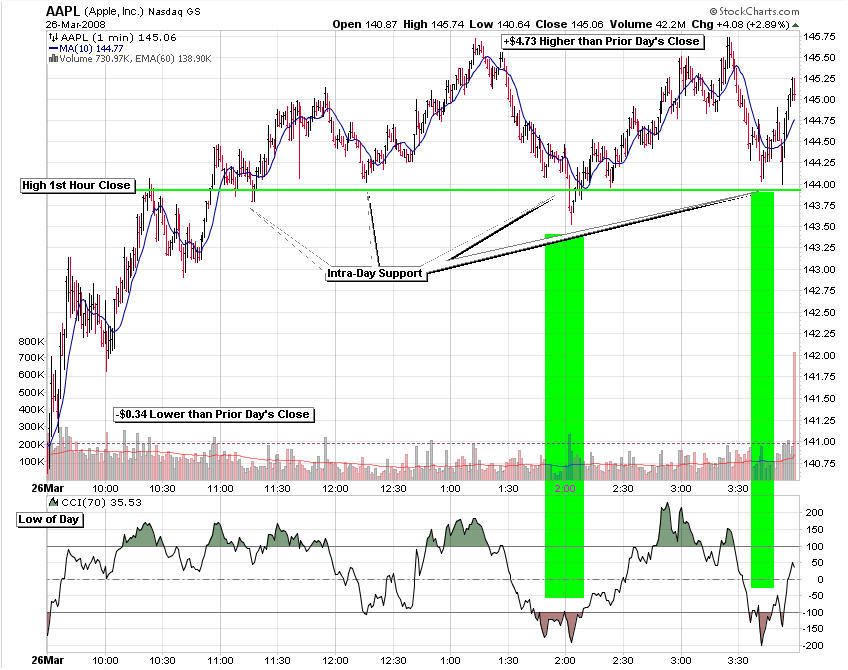Click the Volume 730.97K, EMA(60) legend entry
The height and width of the screenshot is (670, 848).
pos(135,58)
